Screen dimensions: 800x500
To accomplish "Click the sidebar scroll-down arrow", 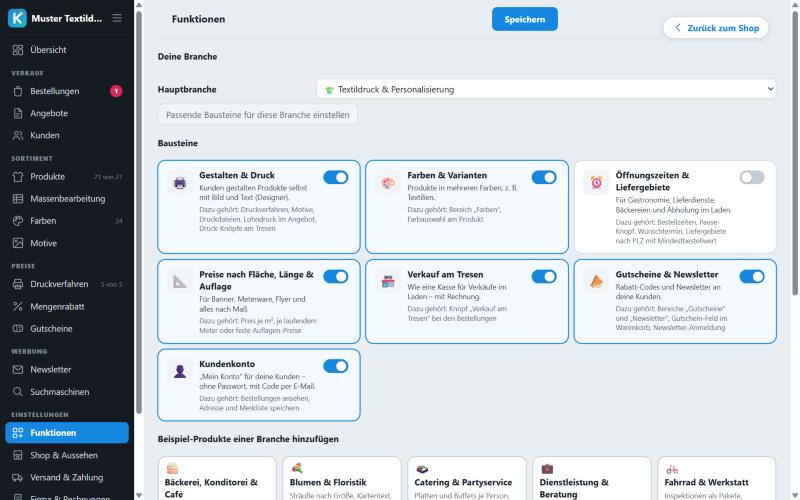I will [x=139, y=495].
